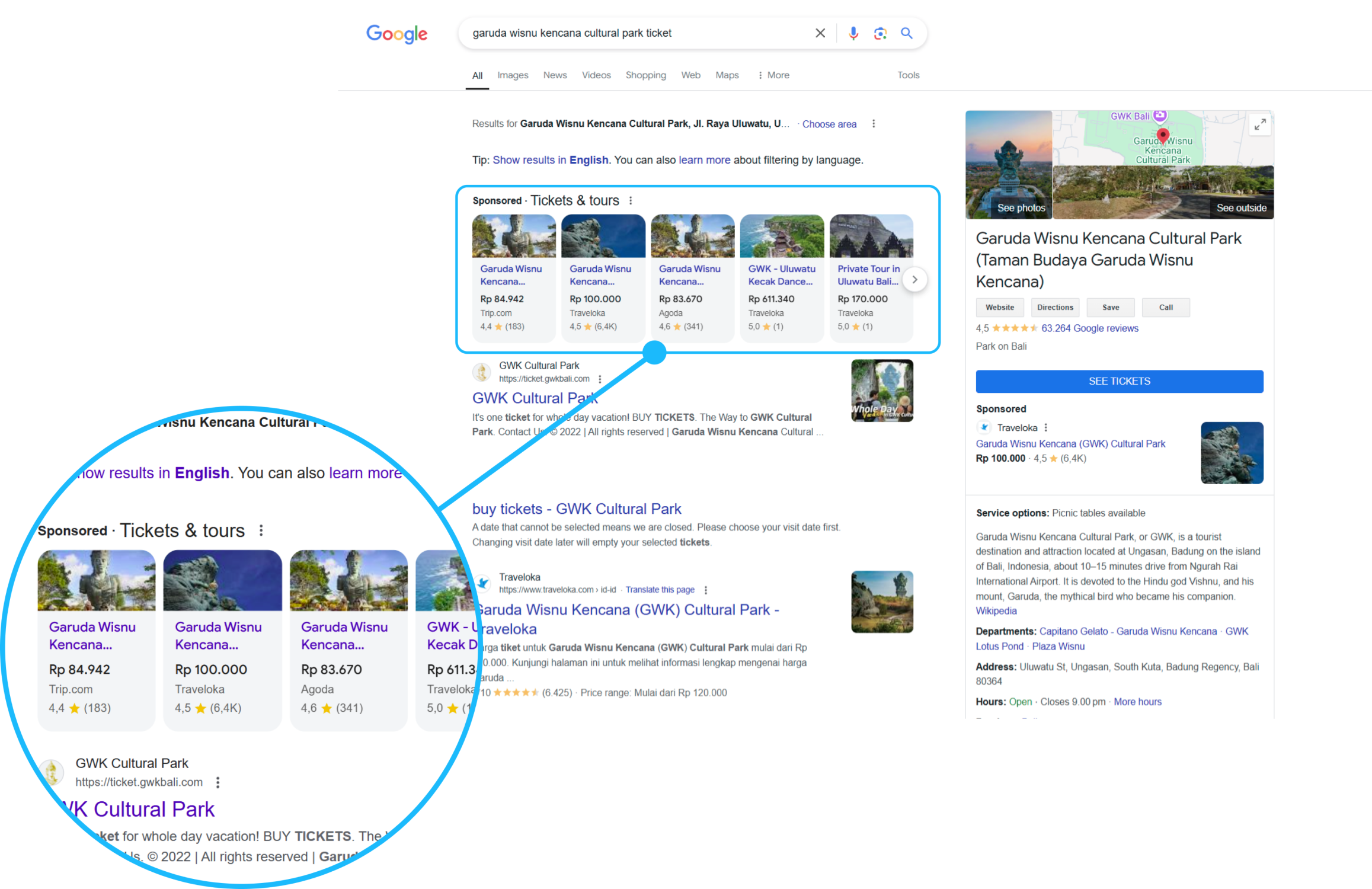This screenshot has height=889, width=1372.
Task: Switch to the Maps tab
Action: click(727, 75)
